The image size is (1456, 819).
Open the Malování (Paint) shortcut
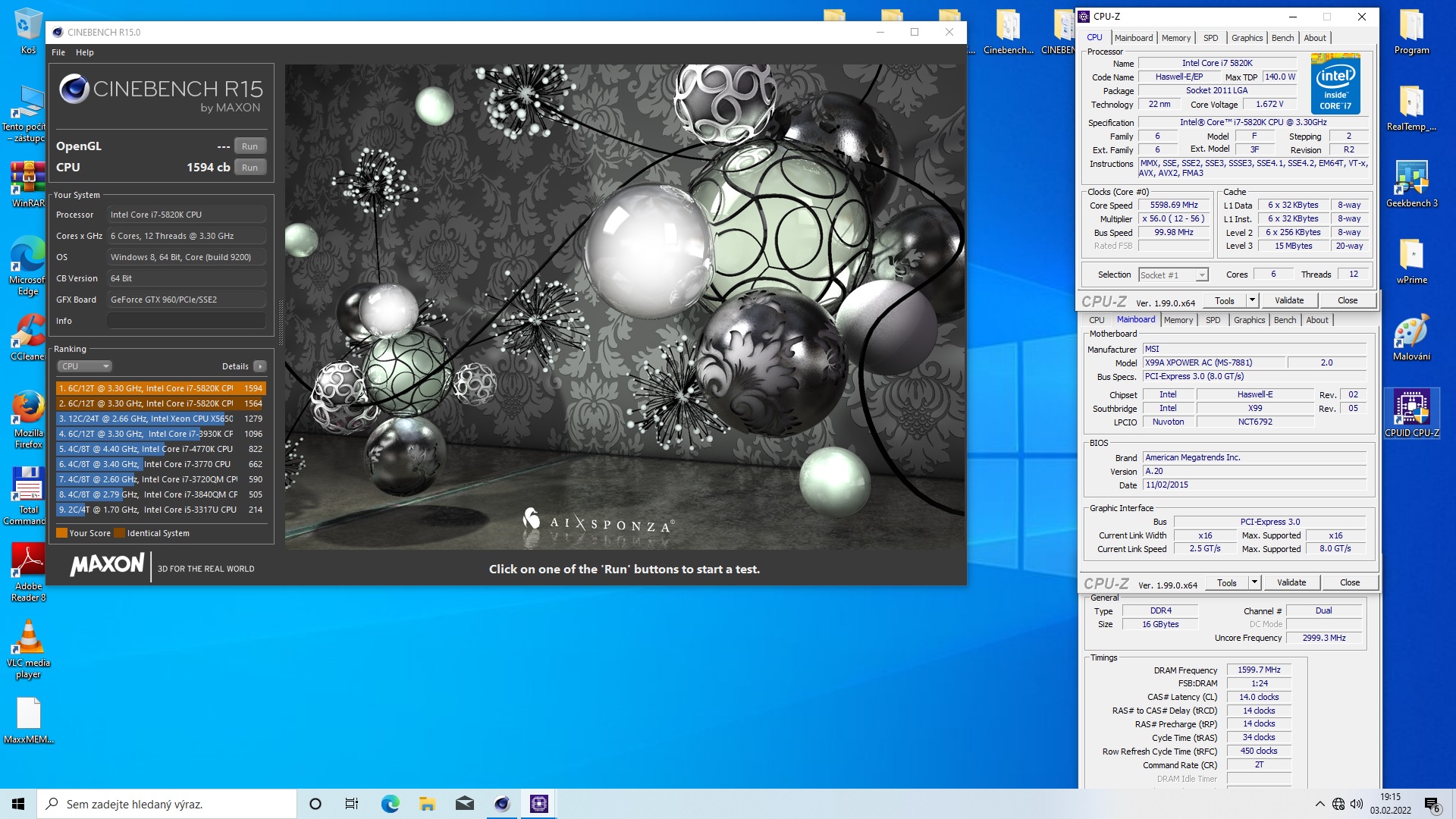pos(1411,337)
